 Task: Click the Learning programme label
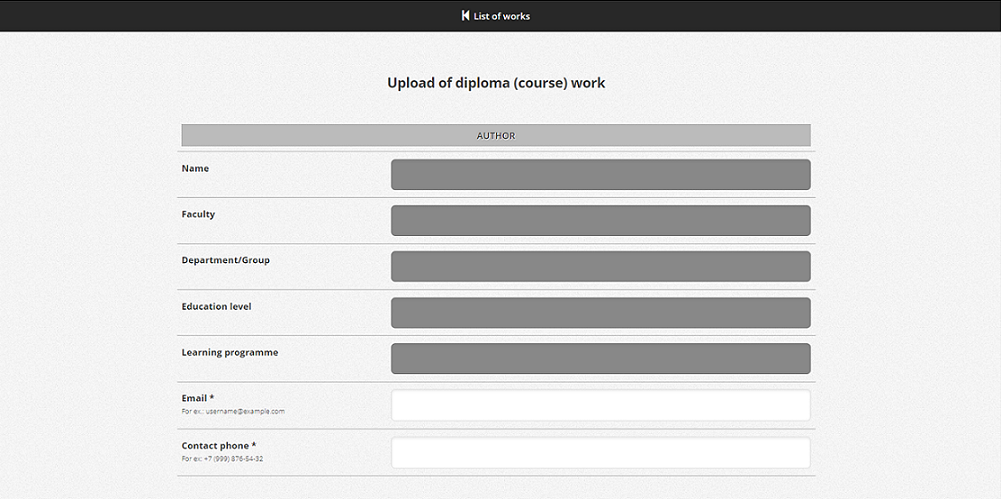(230, 353)
